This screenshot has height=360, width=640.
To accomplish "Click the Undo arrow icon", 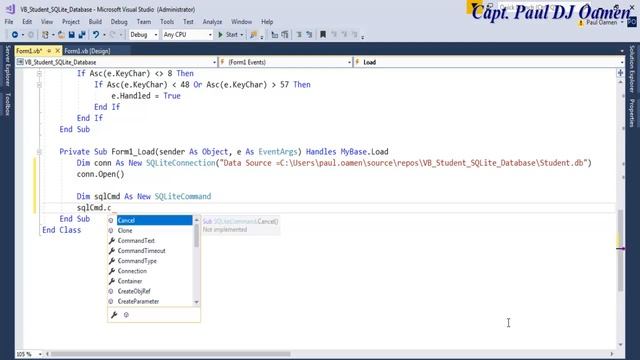I will point(96,35).
